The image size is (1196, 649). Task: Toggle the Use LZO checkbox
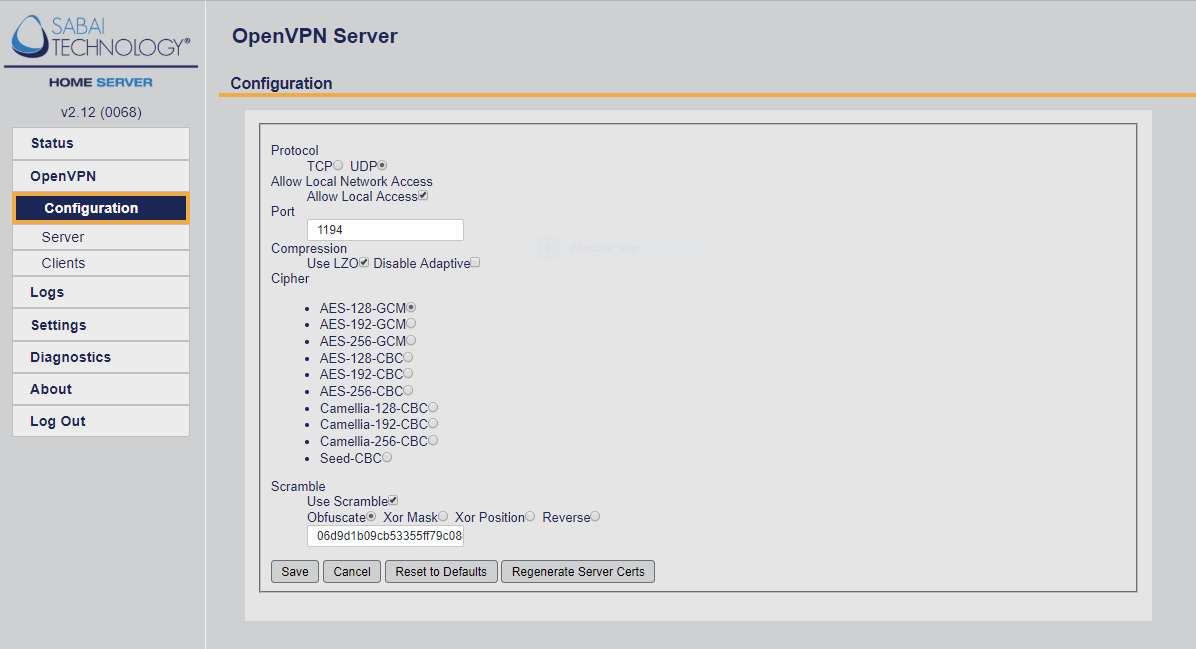(364, 262)
